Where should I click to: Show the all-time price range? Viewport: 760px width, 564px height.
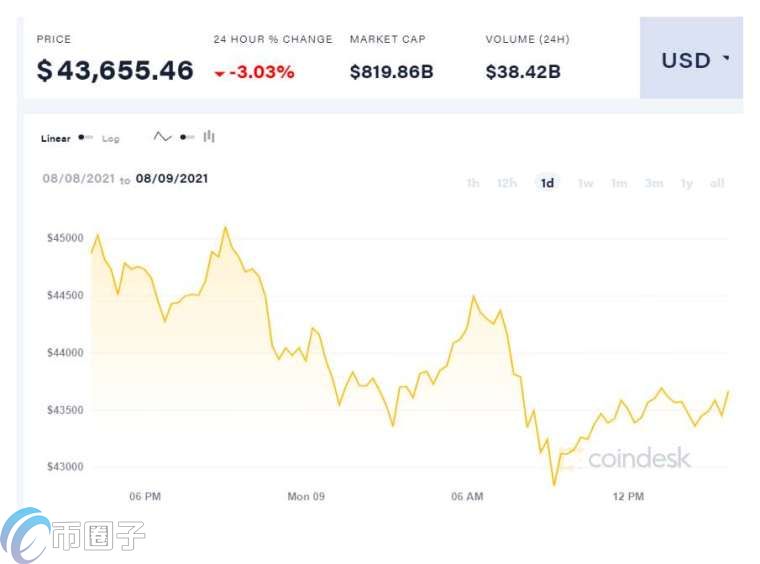717,183
